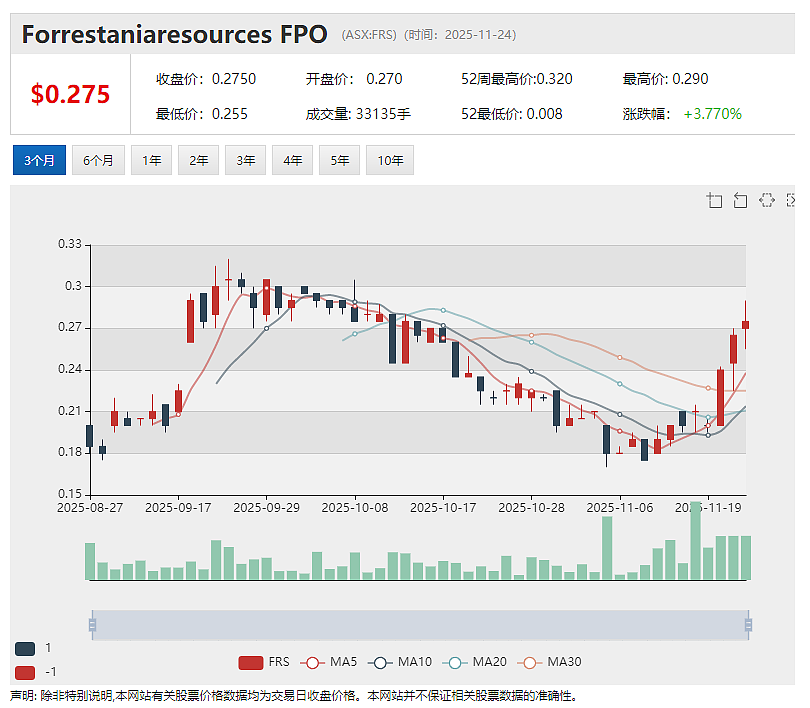Choose the 5年 range button

tap(339, 160)
